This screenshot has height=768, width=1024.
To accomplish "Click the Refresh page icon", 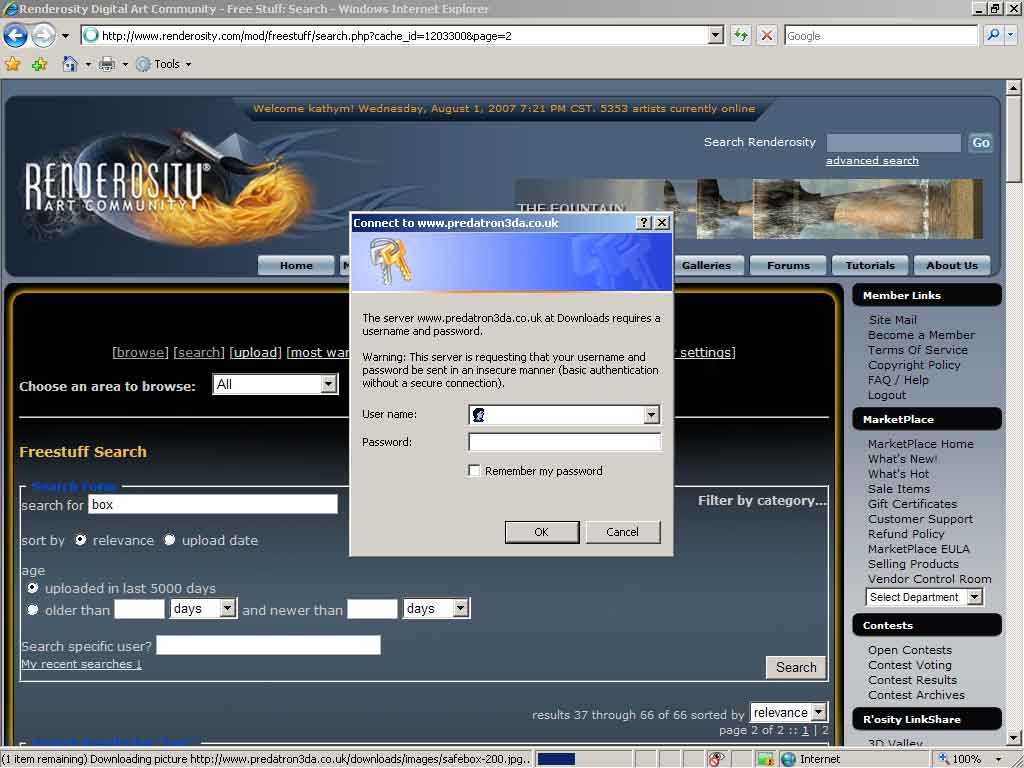I will coord(741,36).
